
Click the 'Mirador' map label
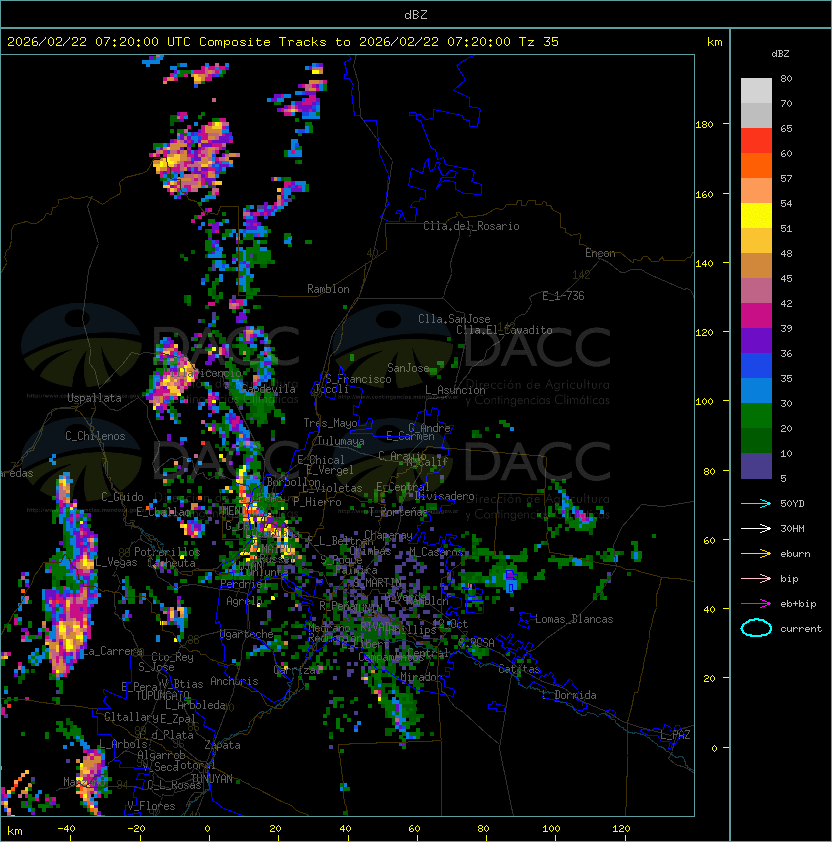(422, 677)
